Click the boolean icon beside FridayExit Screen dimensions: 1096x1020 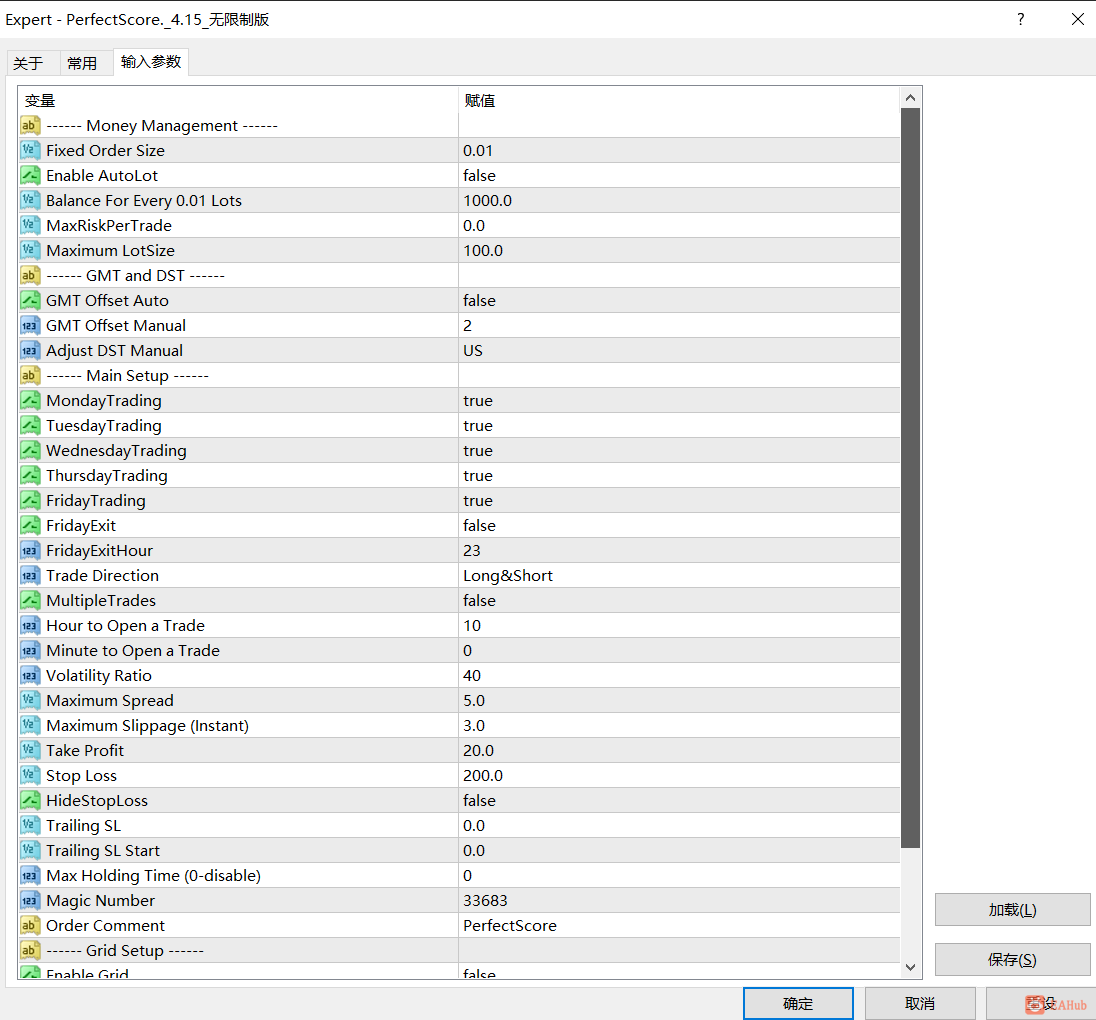[30, 526]
